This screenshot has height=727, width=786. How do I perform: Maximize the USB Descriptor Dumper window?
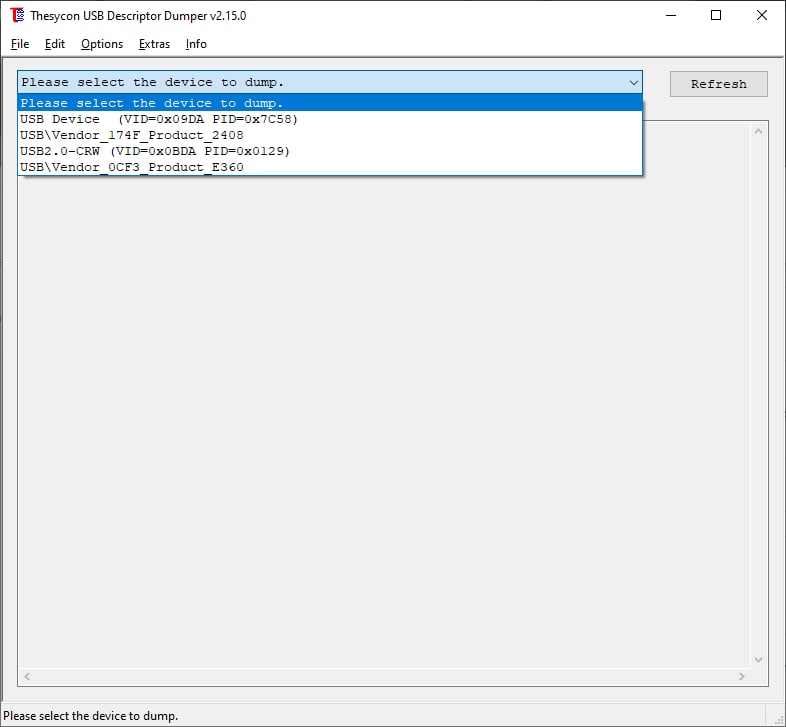click(716, 16)
